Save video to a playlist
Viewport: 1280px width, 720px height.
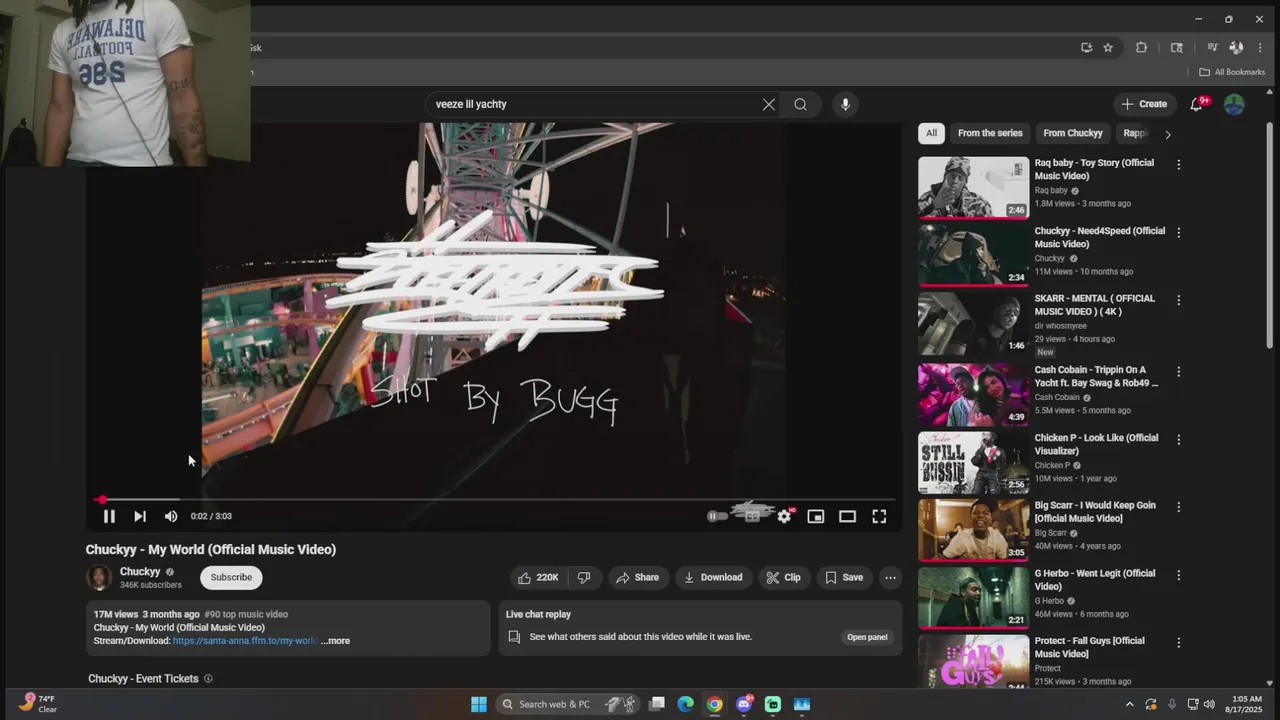point(844,577)
